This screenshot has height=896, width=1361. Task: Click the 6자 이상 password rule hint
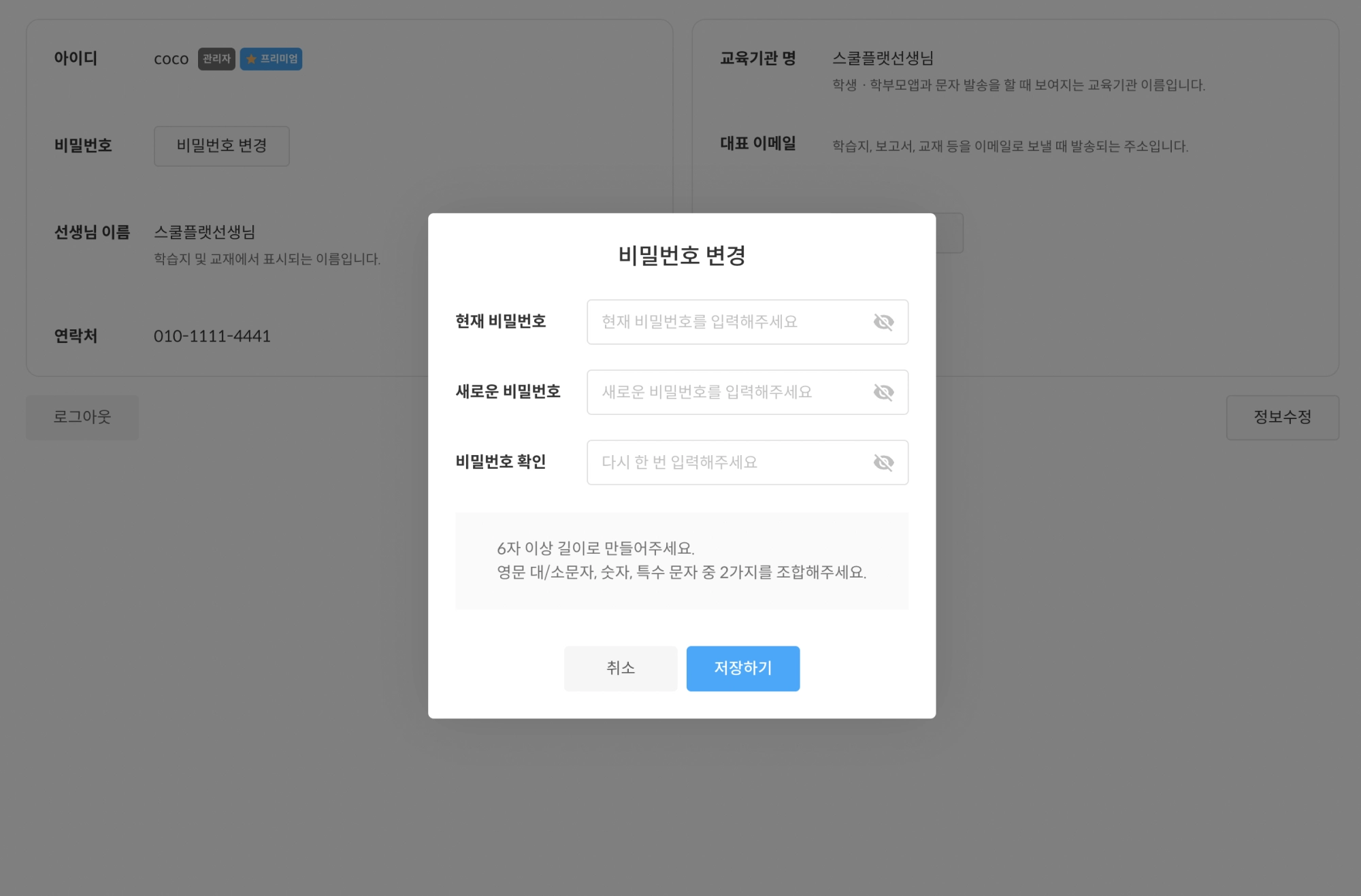(x=595, y=548)
